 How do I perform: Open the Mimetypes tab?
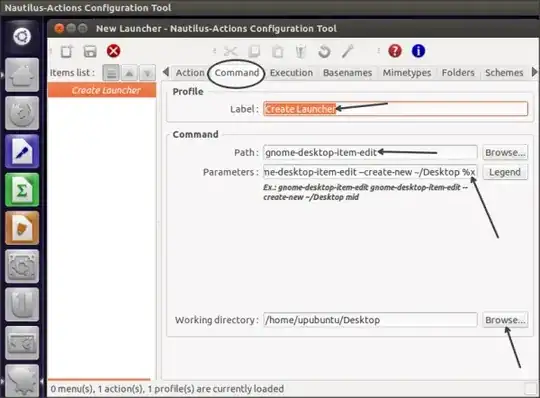(x=407, y=73)
